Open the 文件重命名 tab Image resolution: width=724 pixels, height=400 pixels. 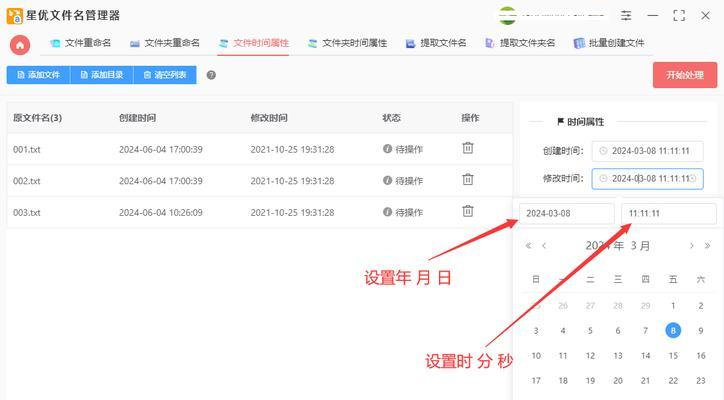(x=81, y=43)
